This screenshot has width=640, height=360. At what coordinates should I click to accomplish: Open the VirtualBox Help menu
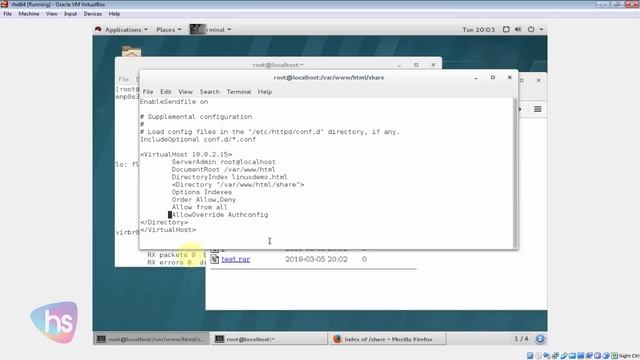point(114,13)
